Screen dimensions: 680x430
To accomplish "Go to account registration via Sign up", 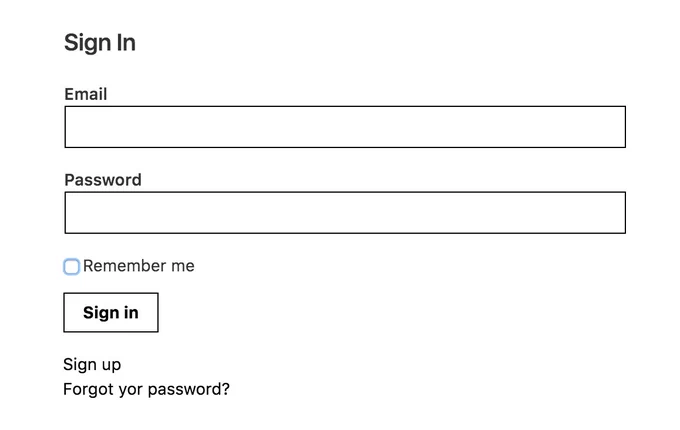I will [x=92, y=365].
